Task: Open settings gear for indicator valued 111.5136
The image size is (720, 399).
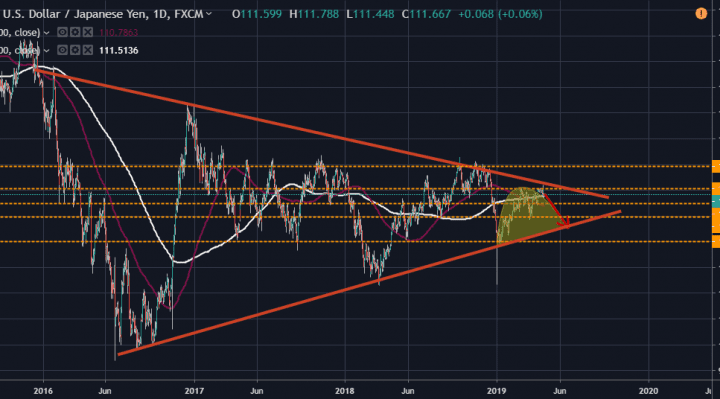Action: click(x=75, y=50)
